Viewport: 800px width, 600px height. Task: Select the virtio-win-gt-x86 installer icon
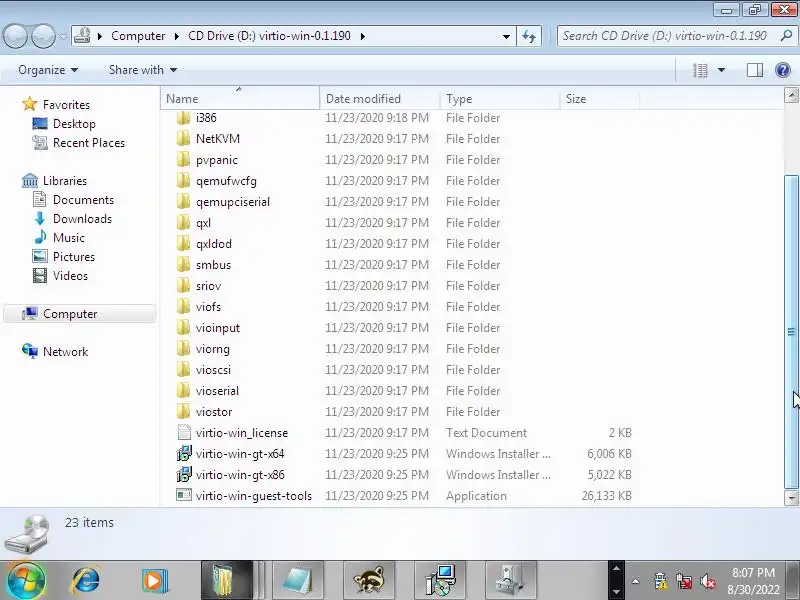184,474
